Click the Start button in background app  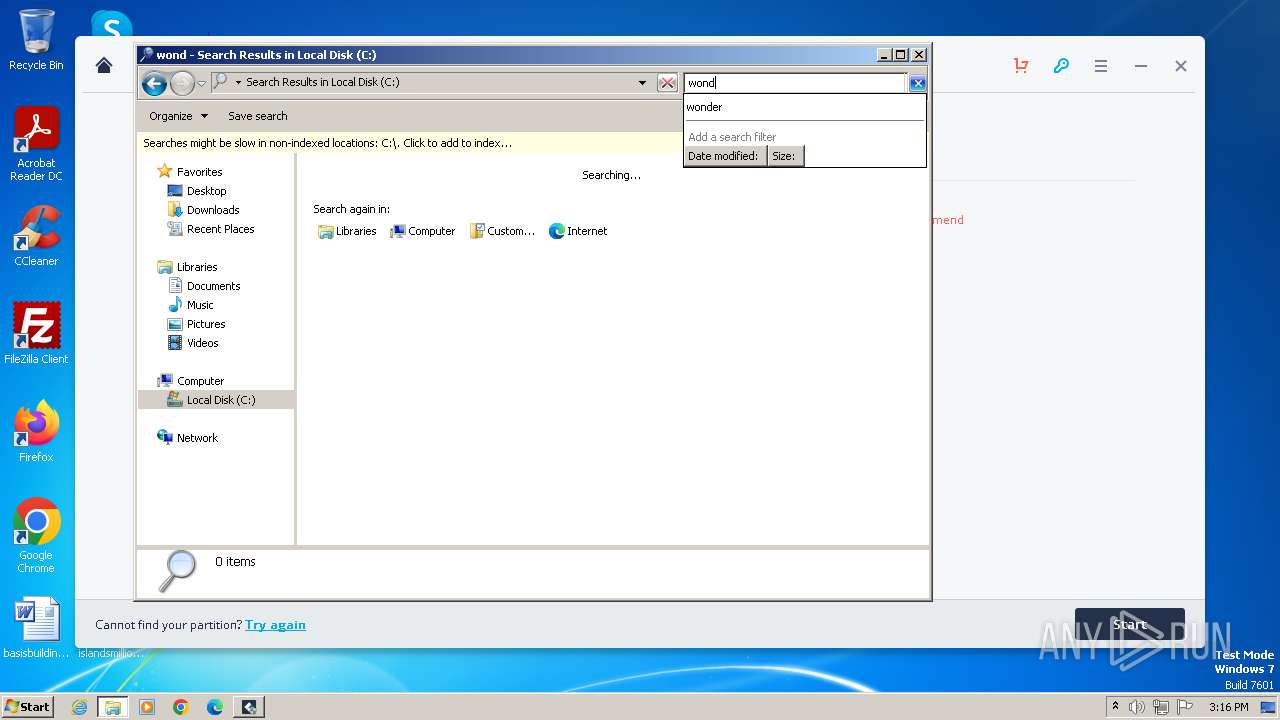tap(1129, 625)
